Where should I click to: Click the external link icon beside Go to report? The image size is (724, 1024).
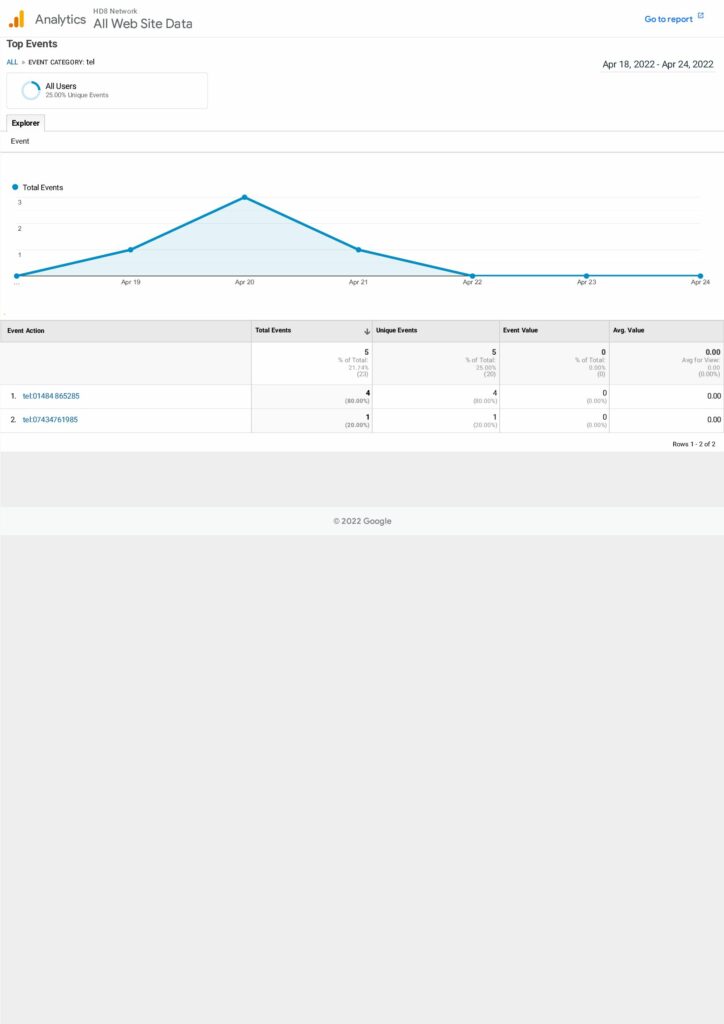point(701,18)
